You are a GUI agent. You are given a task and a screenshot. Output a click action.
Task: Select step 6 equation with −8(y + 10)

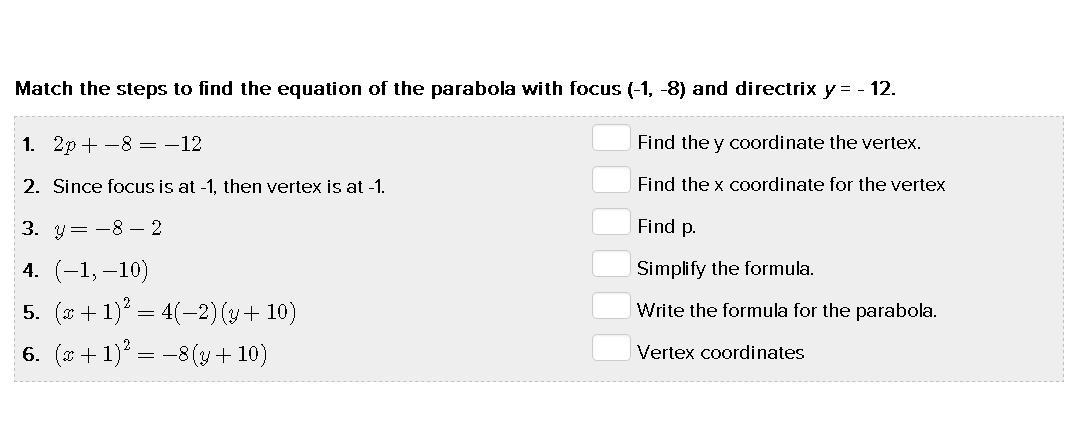160,353
